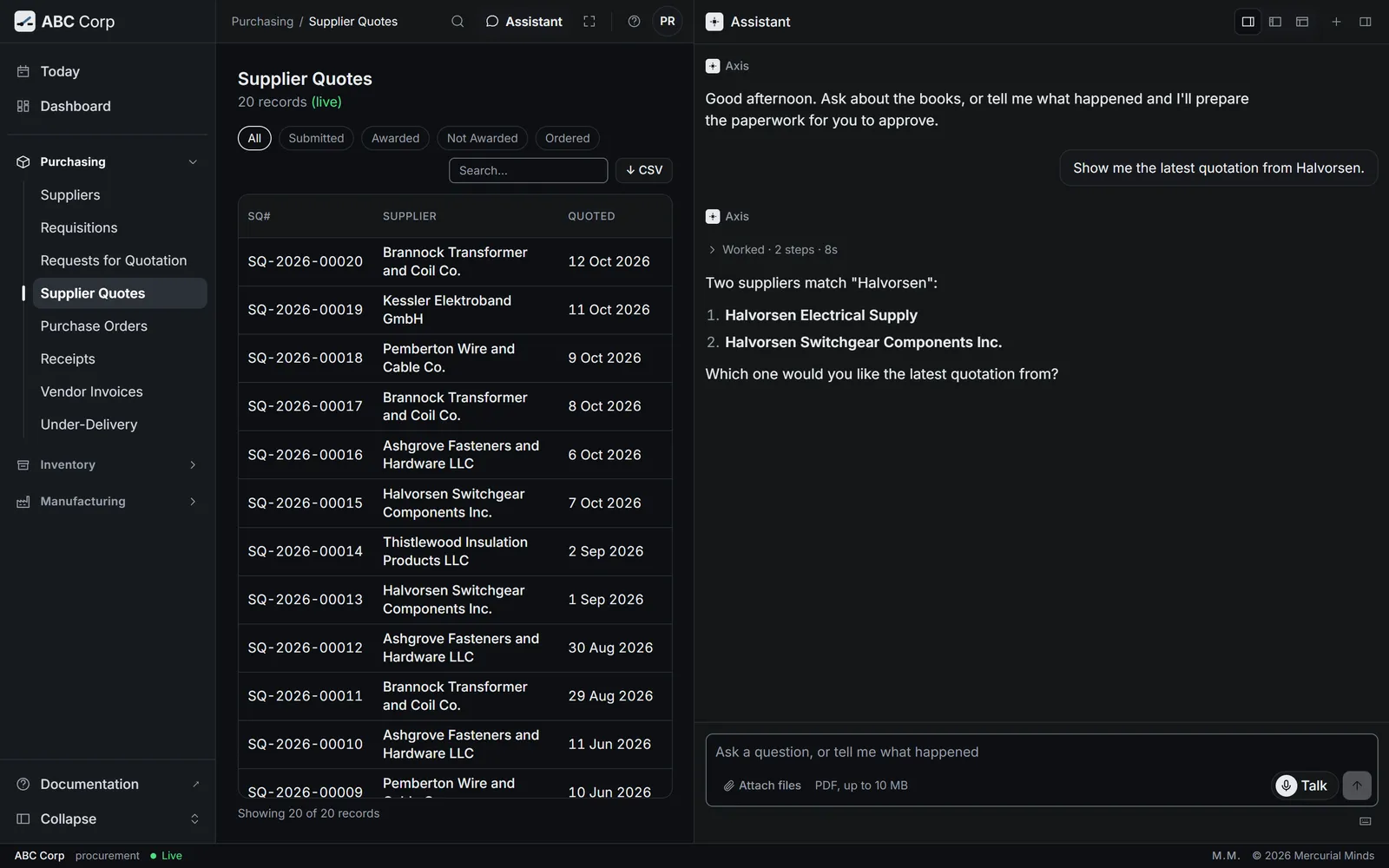Viewport: 1389px width, 868px height.
Task: Click the ABC Corp logo icon
Action: pyautogui.click(x=25, y=22)
